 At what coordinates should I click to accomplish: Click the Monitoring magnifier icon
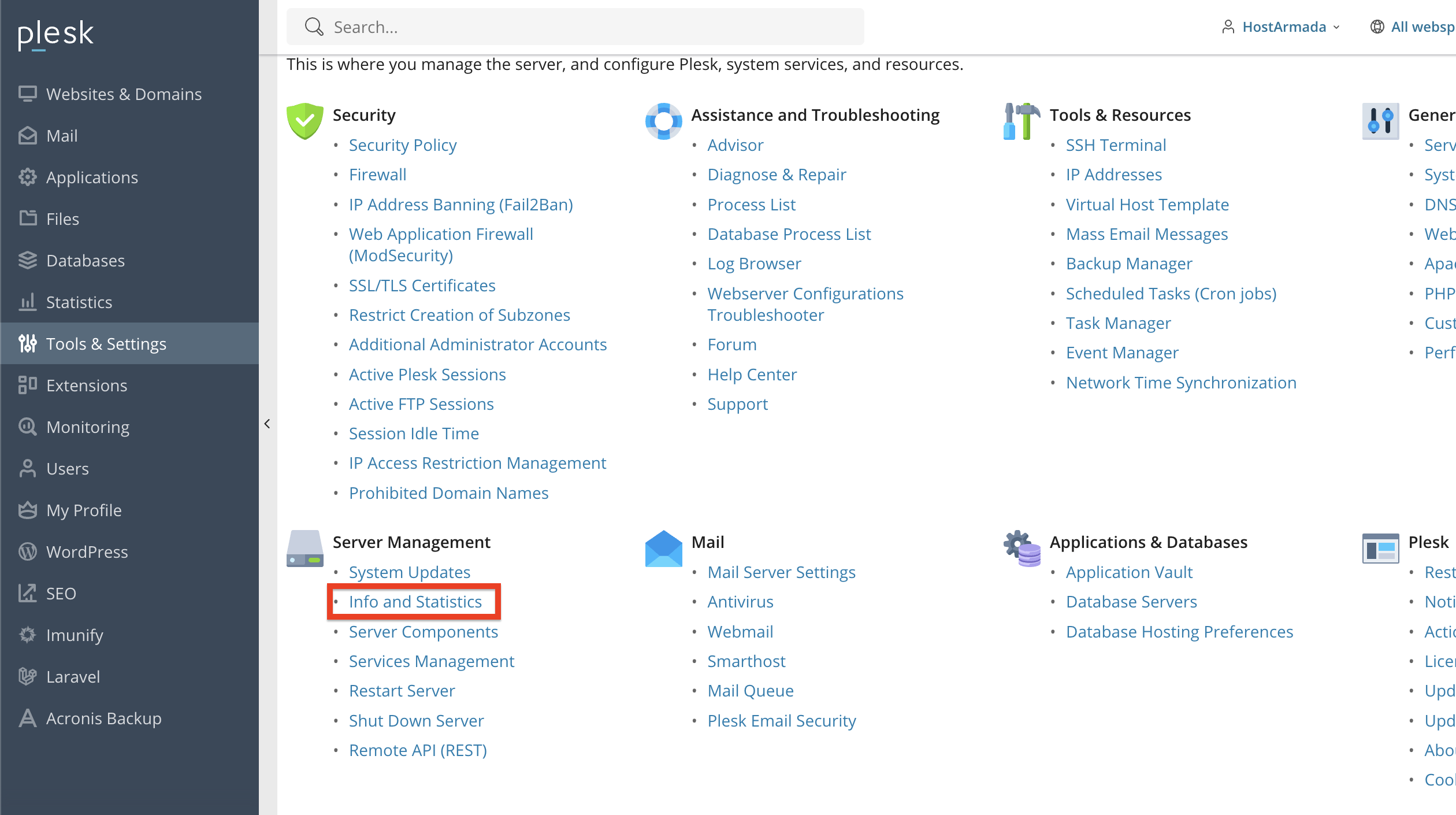click(x=27, y=427)
